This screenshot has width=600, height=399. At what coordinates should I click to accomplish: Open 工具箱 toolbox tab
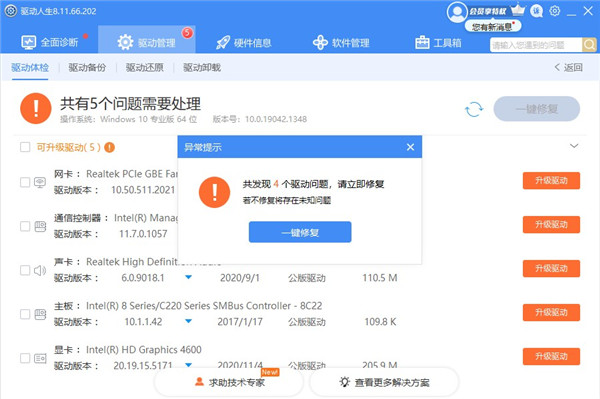point(438,42)
